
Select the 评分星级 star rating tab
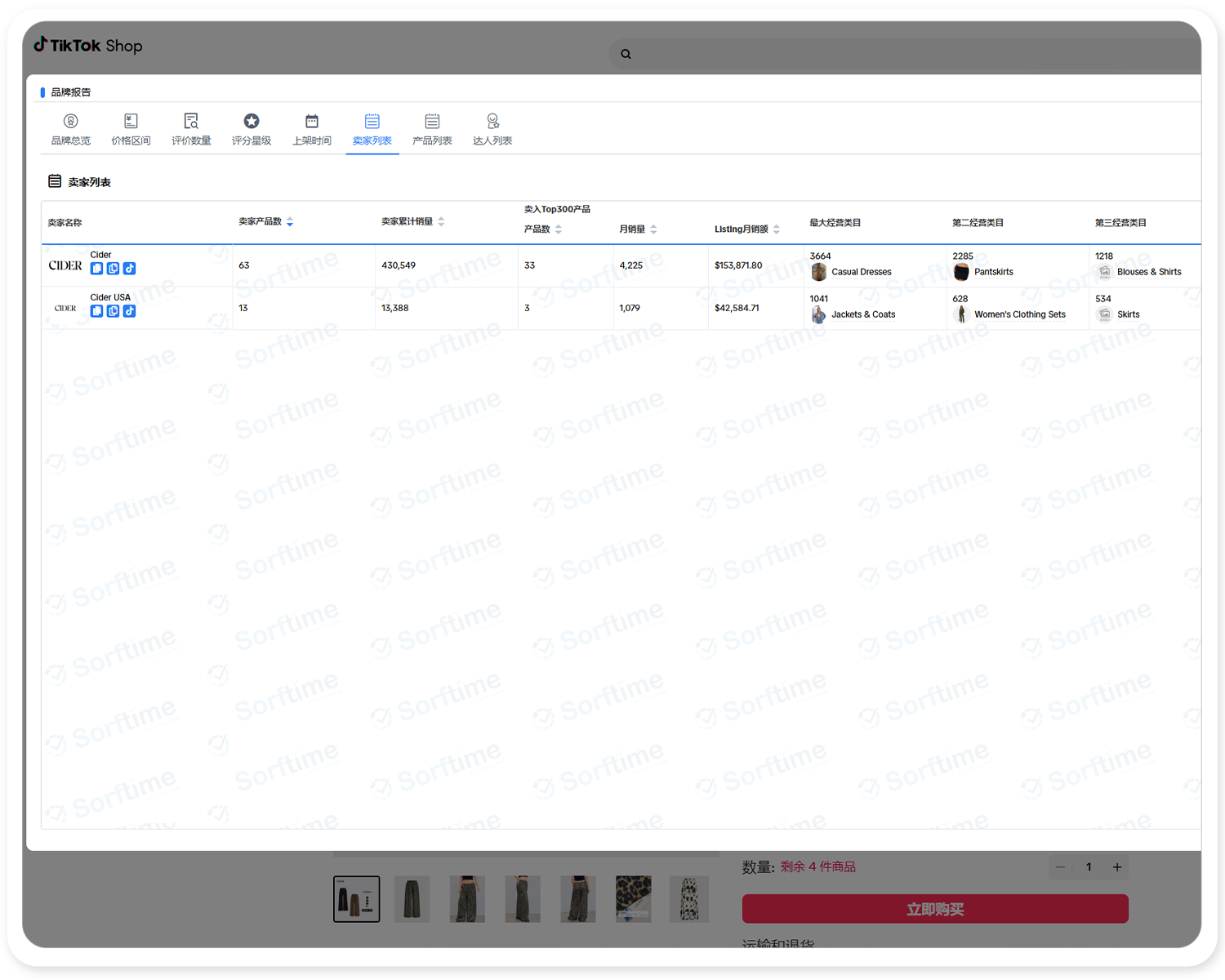tap(252, 130)
